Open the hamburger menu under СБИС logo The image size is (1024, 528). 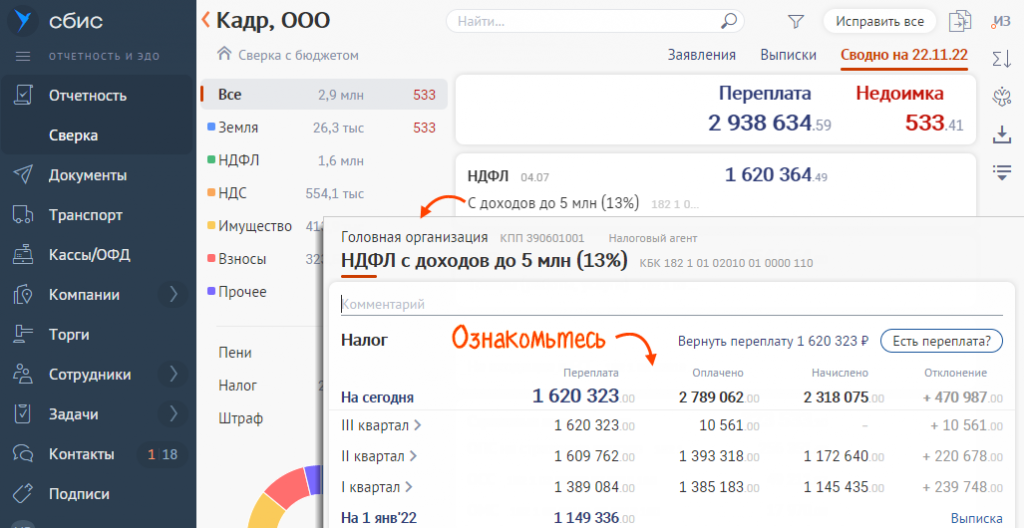[23, 56]
